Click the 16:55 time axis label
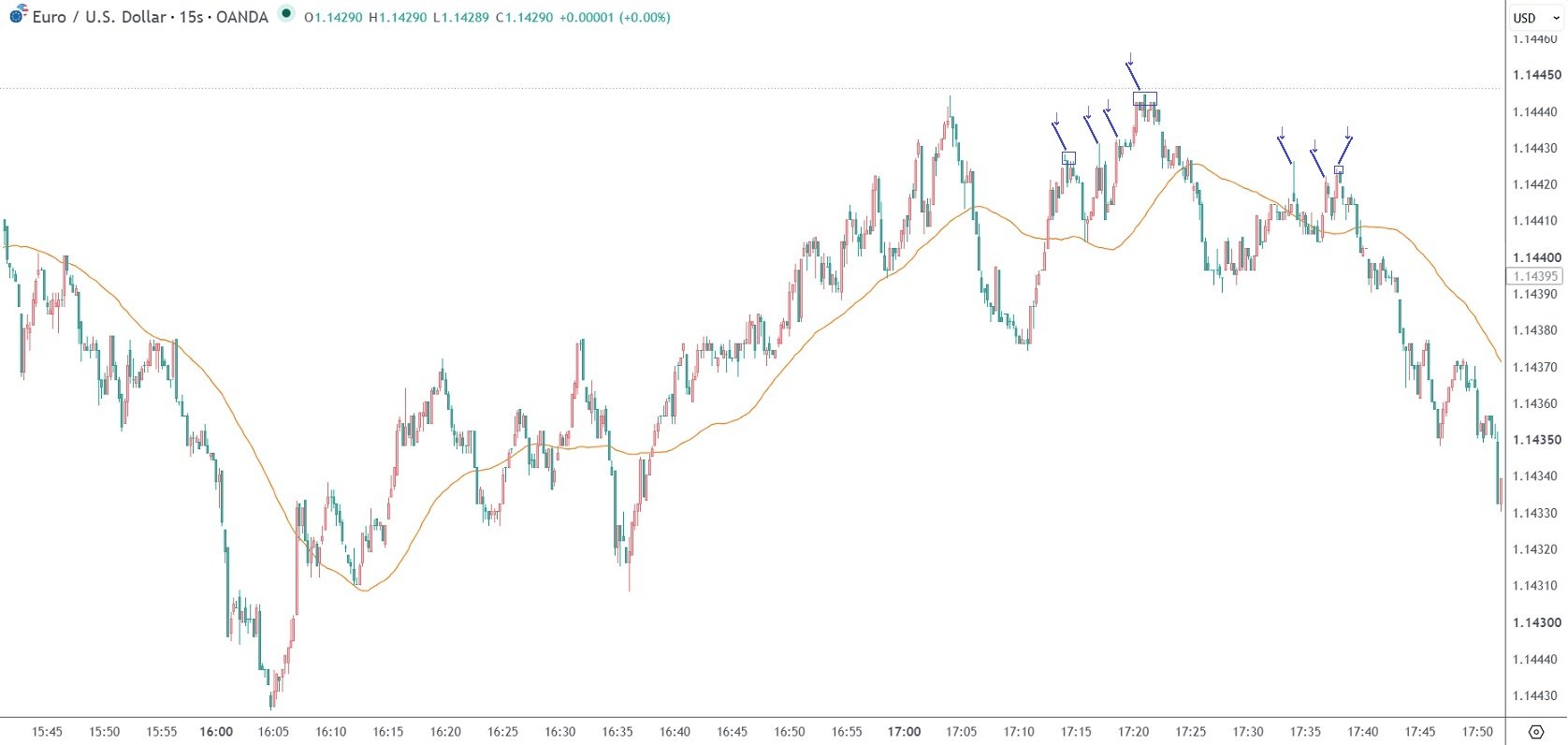Screen dimensions: 1568x745 tap(847, 732)
